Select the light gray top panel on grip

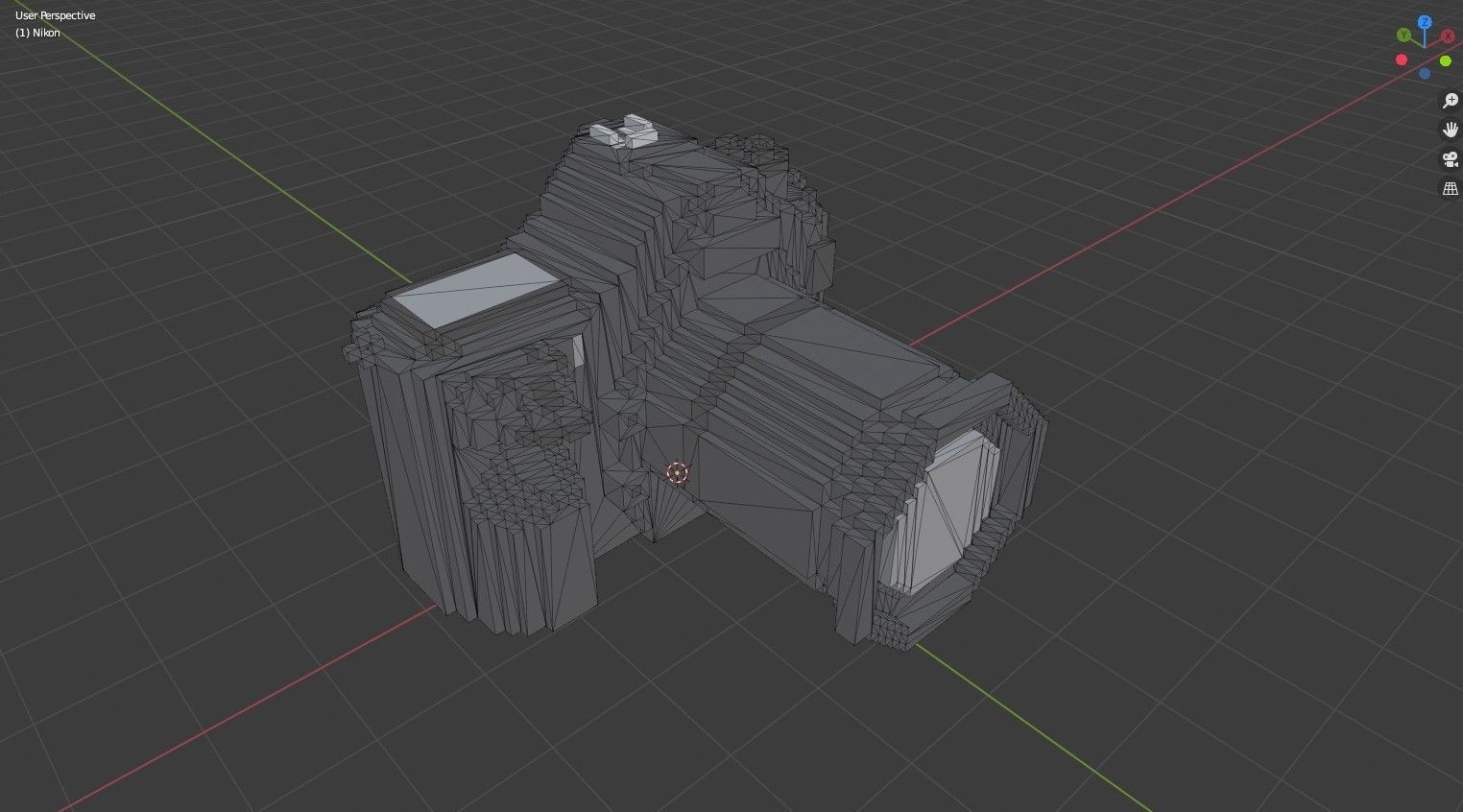[x=476, y=290]
